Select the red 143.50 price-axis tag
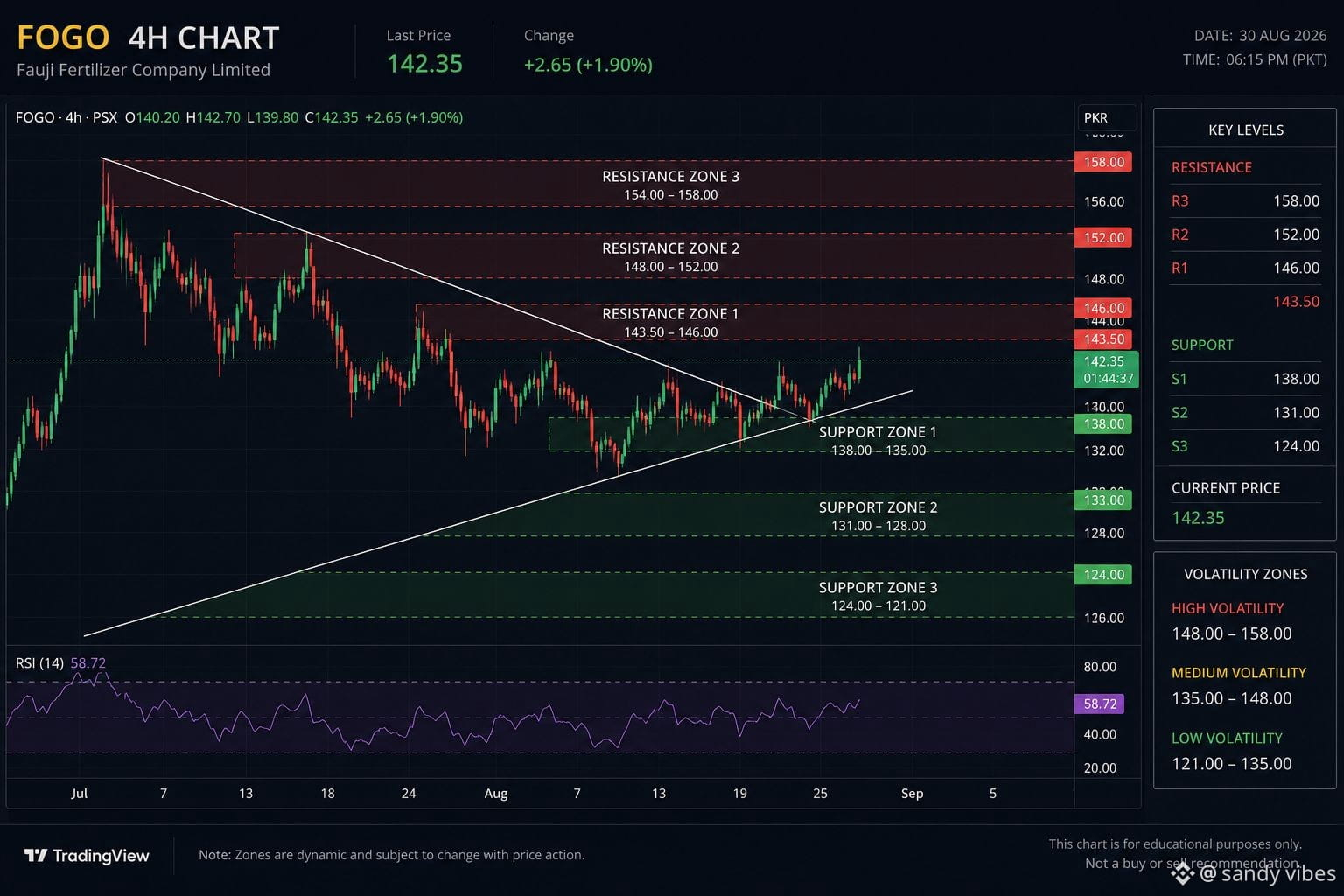The image size is (1344, 896). pyautogui.click(x=1103, y=339)
